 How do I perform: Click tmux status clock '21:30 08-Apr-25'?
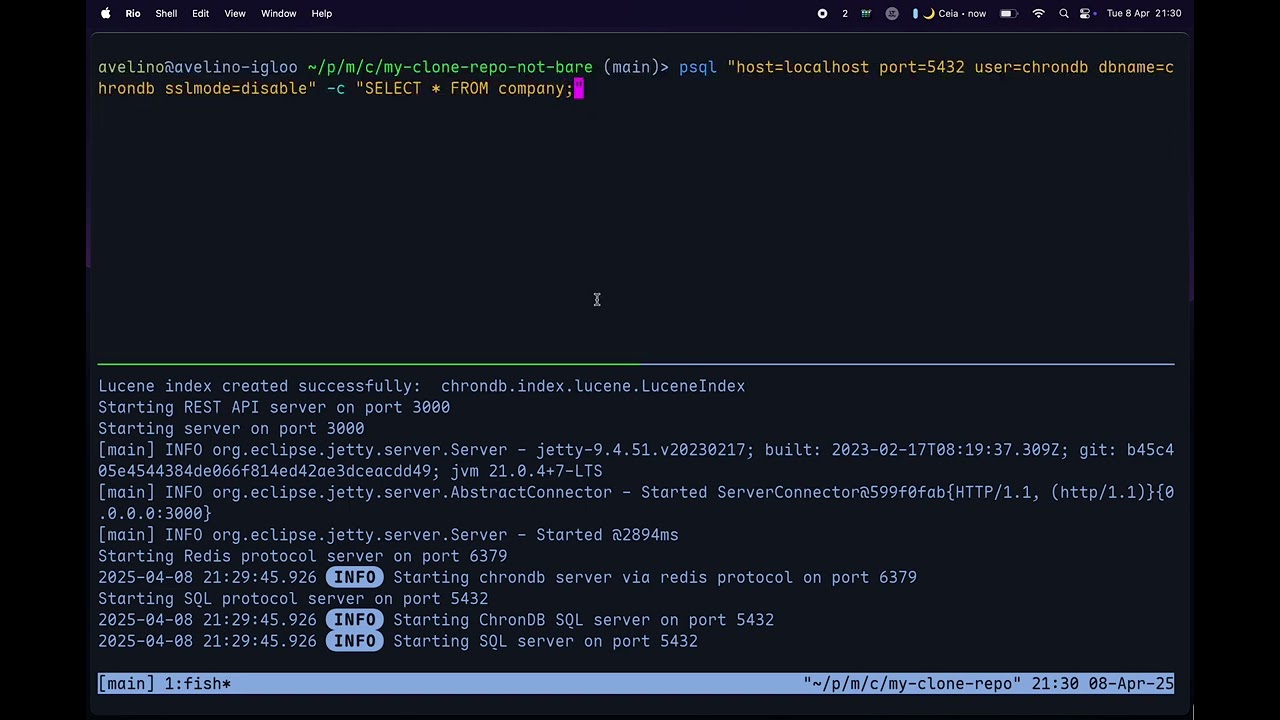(x=1103, y=684)
